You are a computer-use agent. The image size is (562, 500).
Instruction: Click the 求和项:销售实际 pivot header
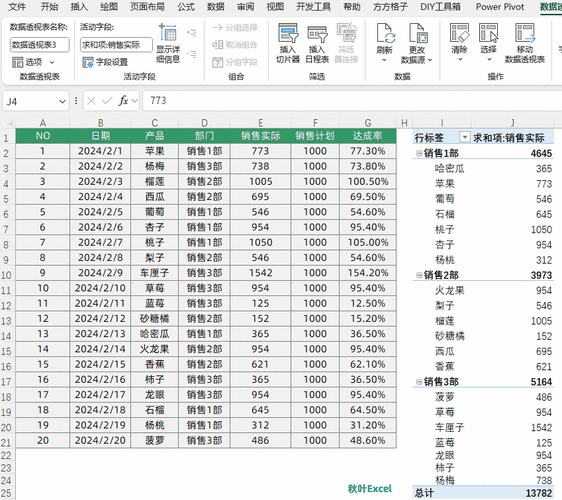pyautogui.click(x=509, y=138)
